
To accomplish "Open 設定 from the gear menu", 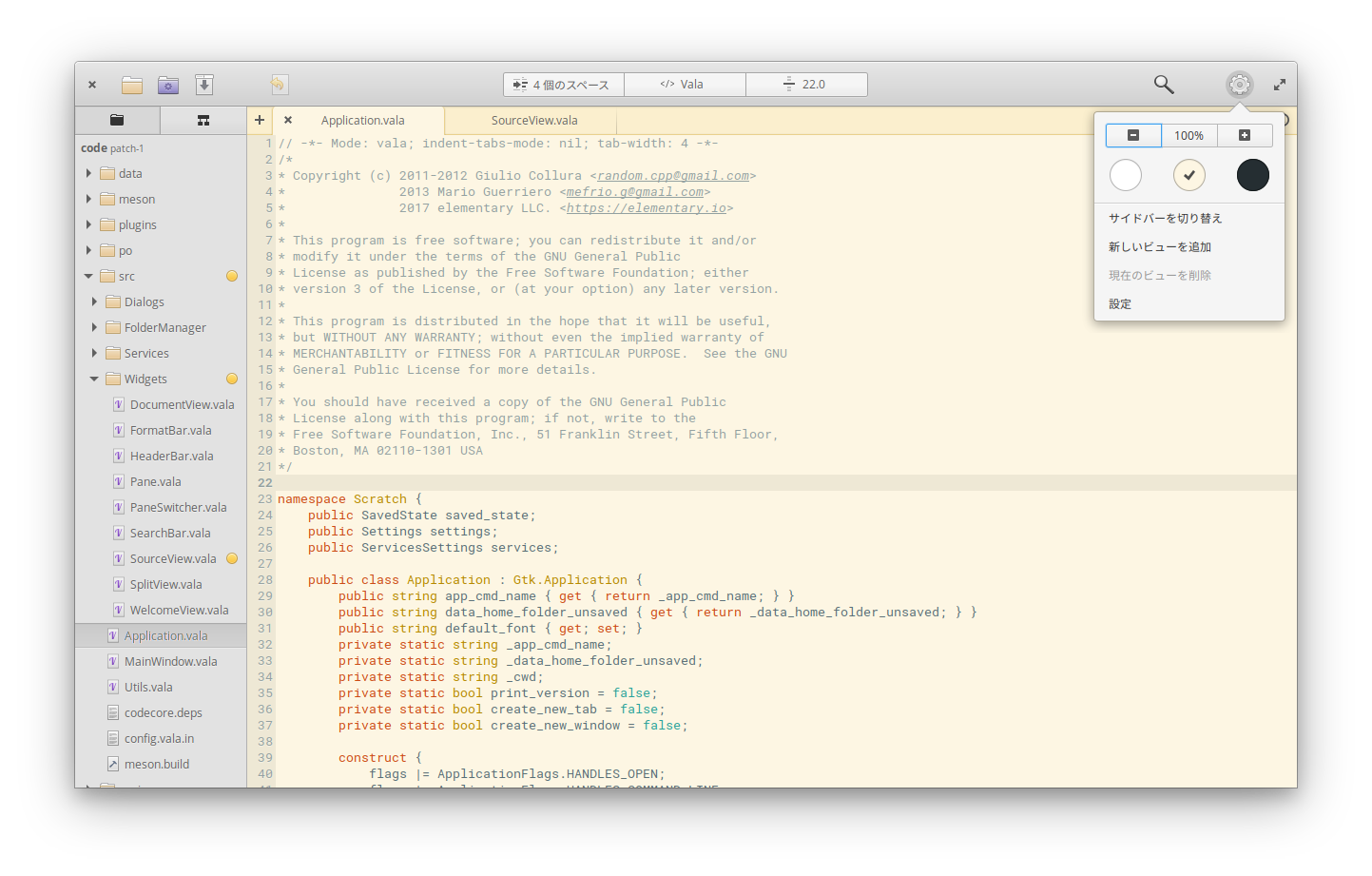I will point(1189,303).
